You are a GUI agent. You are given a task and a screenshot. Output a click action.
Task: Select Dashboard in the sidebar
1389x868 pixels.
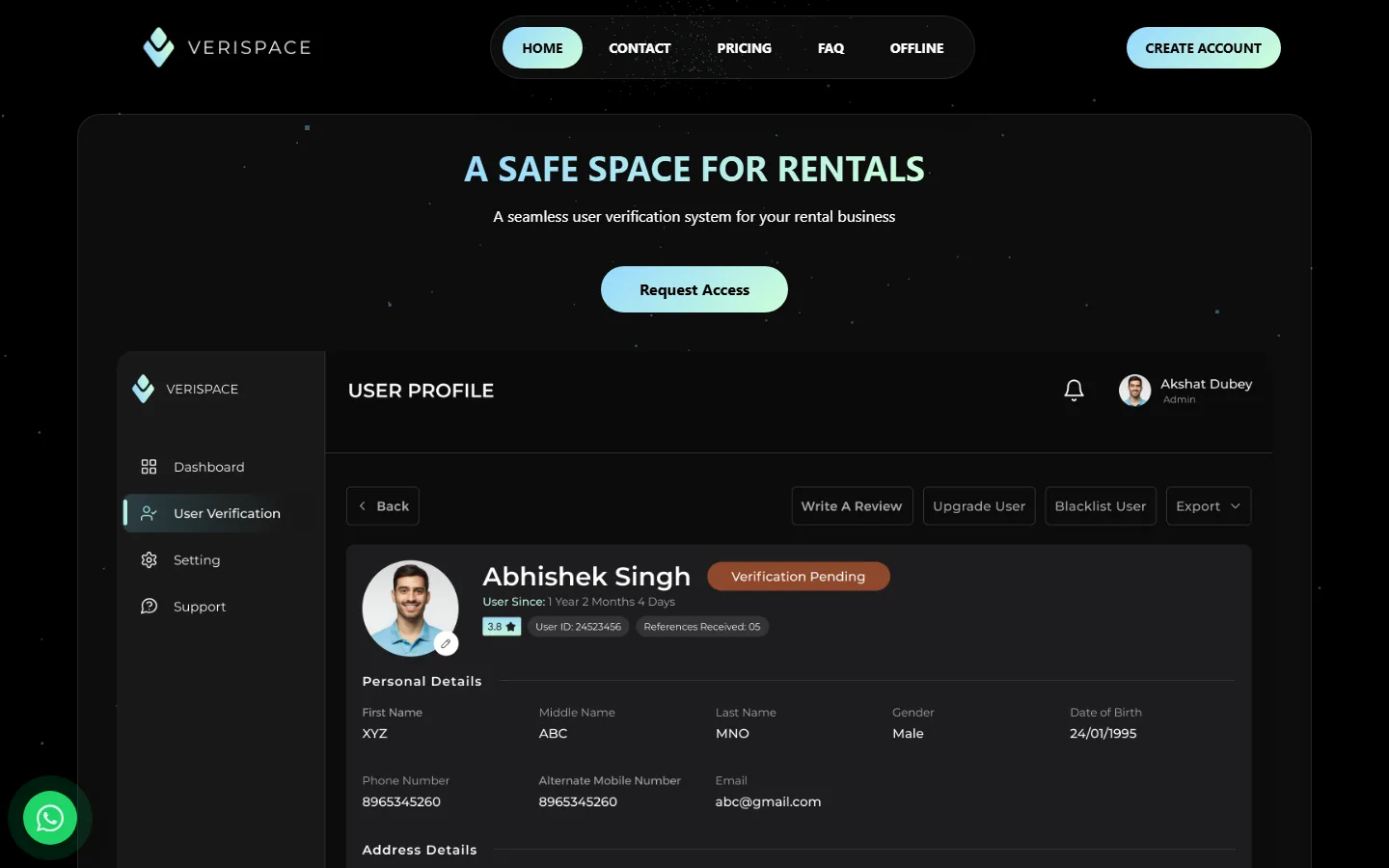click(209, 467)
